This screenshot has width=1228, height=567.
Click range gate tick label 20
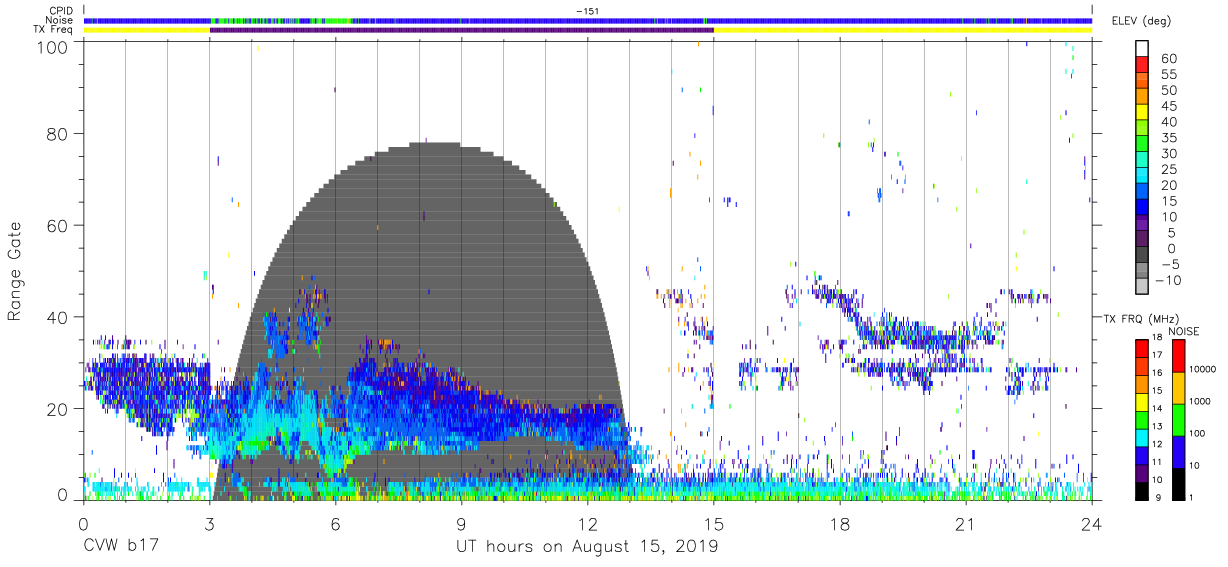pos(58,409)
